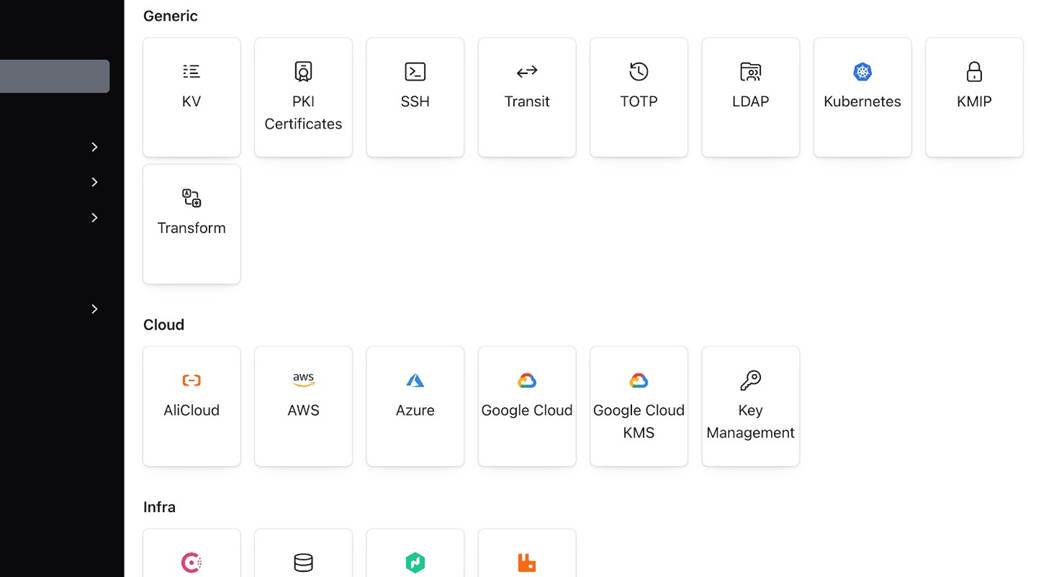This screenshot has height=577, width=1059.
Task: Pick the Transit engine arrows icon
Action: tap(527, 72)
